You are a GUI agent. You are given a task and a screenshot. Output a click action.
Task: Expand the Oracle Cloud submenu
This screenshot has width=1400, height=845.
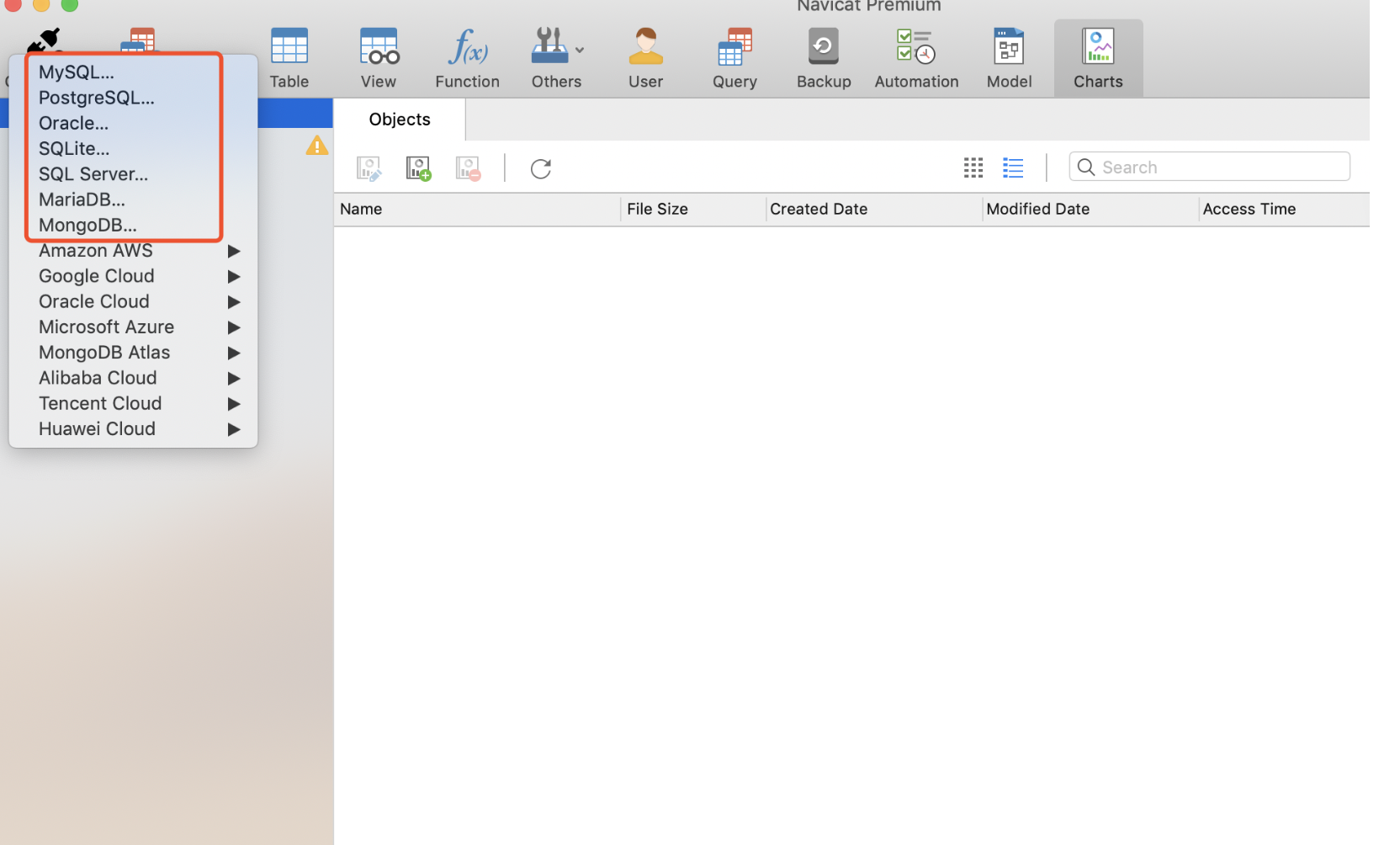pyautogui.click(x=133, y=301)
